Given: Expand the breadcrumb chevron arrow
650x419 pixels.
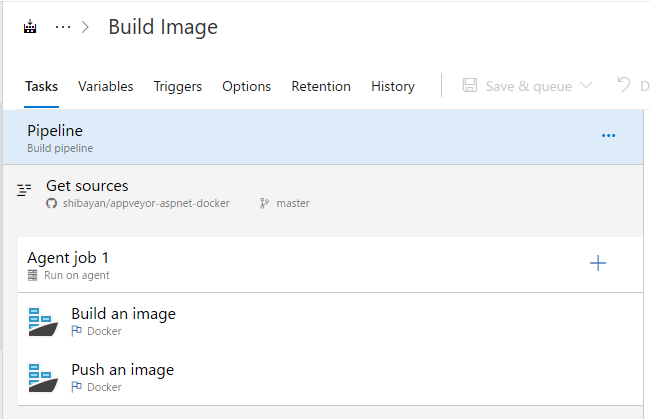Looking at the screenshot, I should click(87, 28).
